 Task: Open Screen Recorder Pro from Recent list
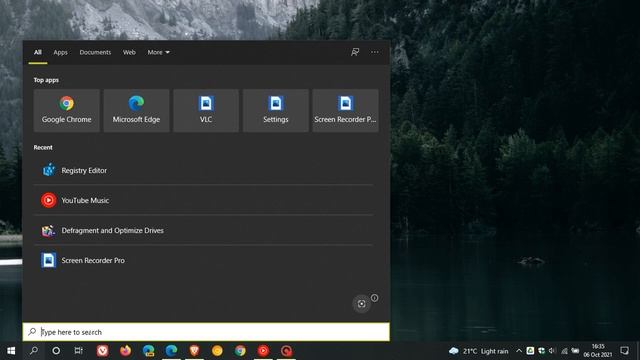tap(203, 260)
